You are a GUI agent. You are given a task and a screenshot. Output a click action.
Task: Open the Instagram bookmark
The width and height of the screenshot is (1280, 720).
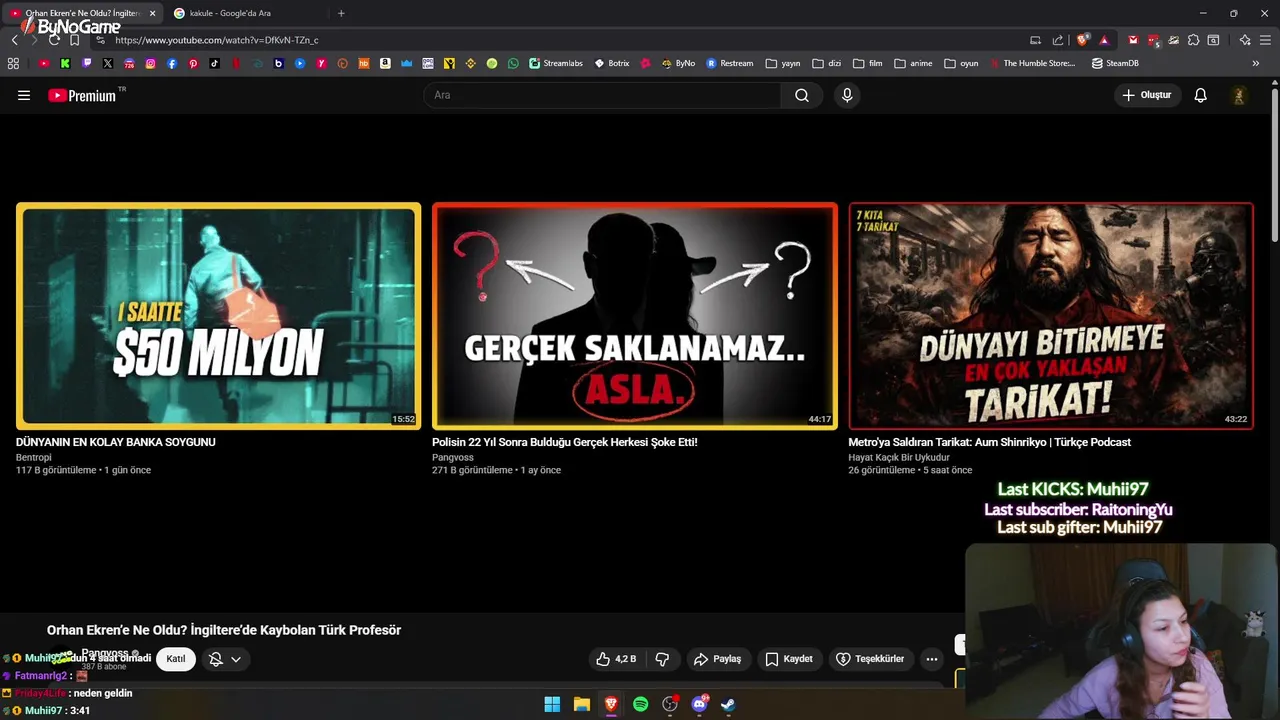tap(151, 63)
